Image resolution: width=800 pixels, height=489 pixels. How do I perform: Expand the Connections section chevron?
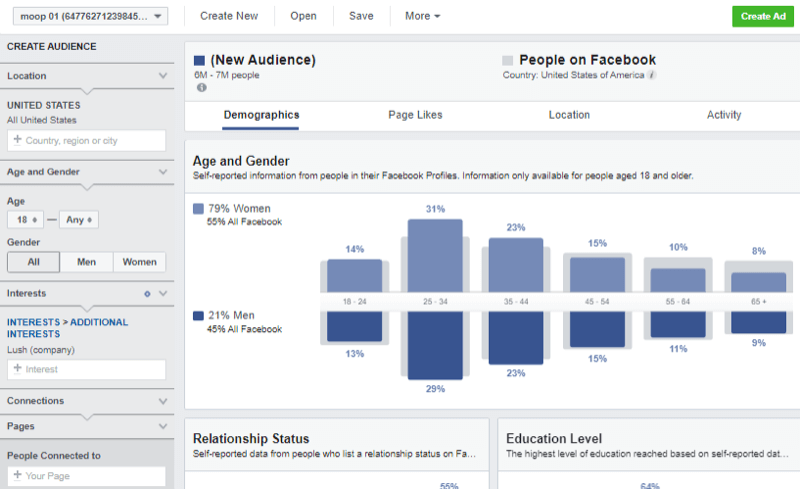tap(163, 401)
